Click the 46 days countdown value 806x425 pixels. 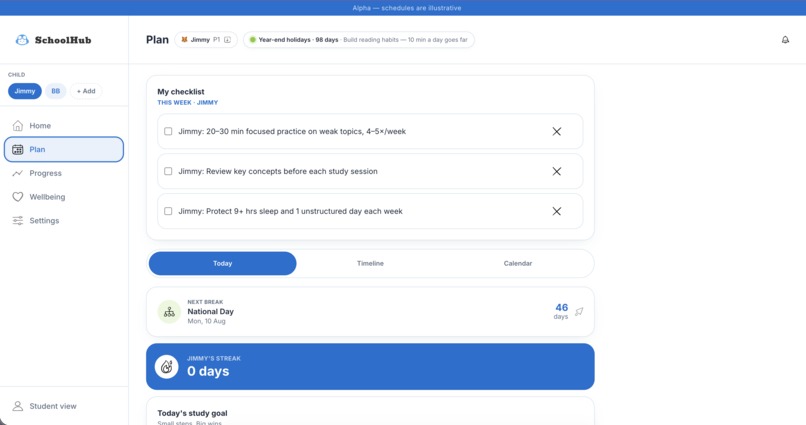(561, 307)
